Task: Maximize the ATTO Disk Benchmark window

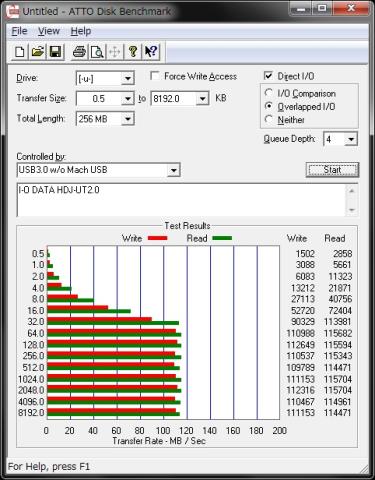Action: point(322,8)
